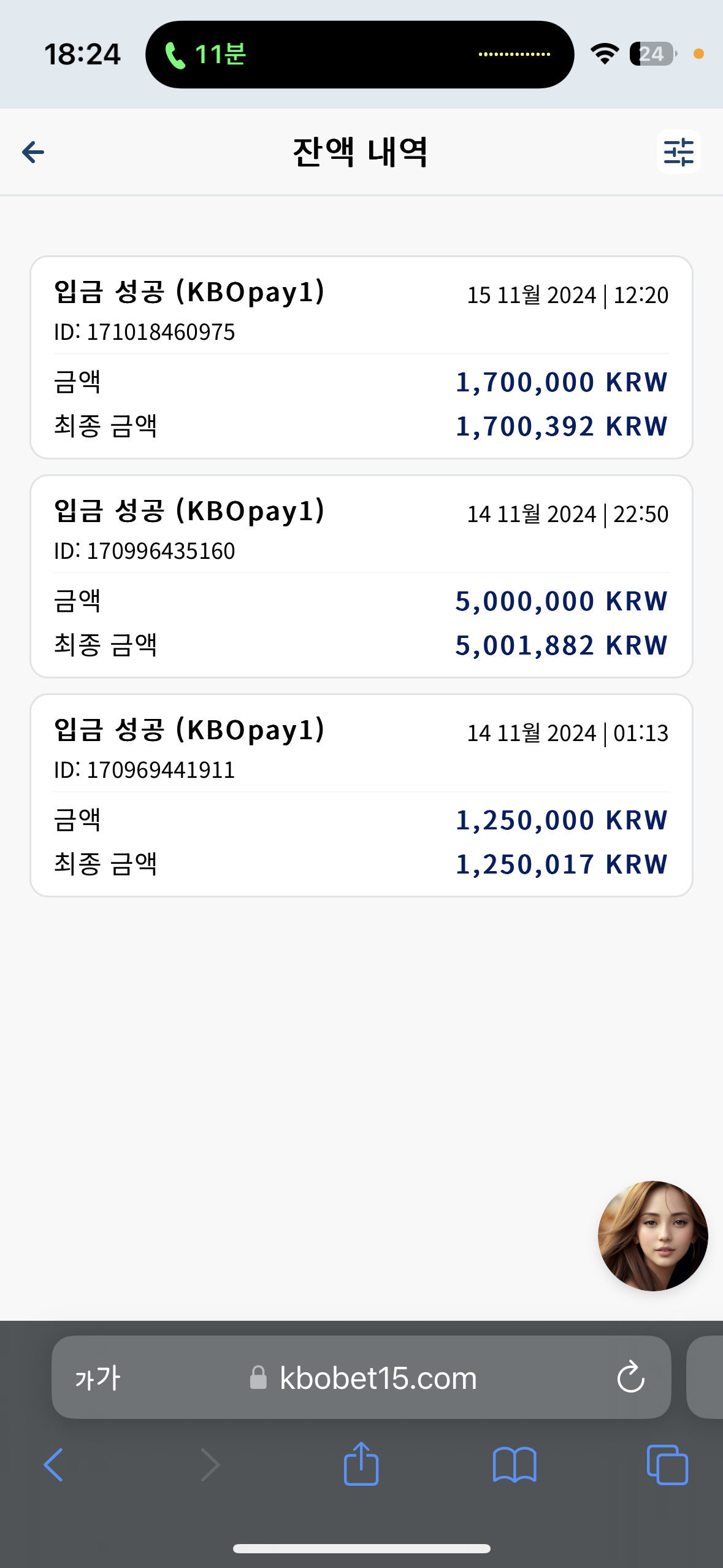Open the live chat avatar bubble
This screenshot has width=723, height=1568.
click(x=653, y=1236)
